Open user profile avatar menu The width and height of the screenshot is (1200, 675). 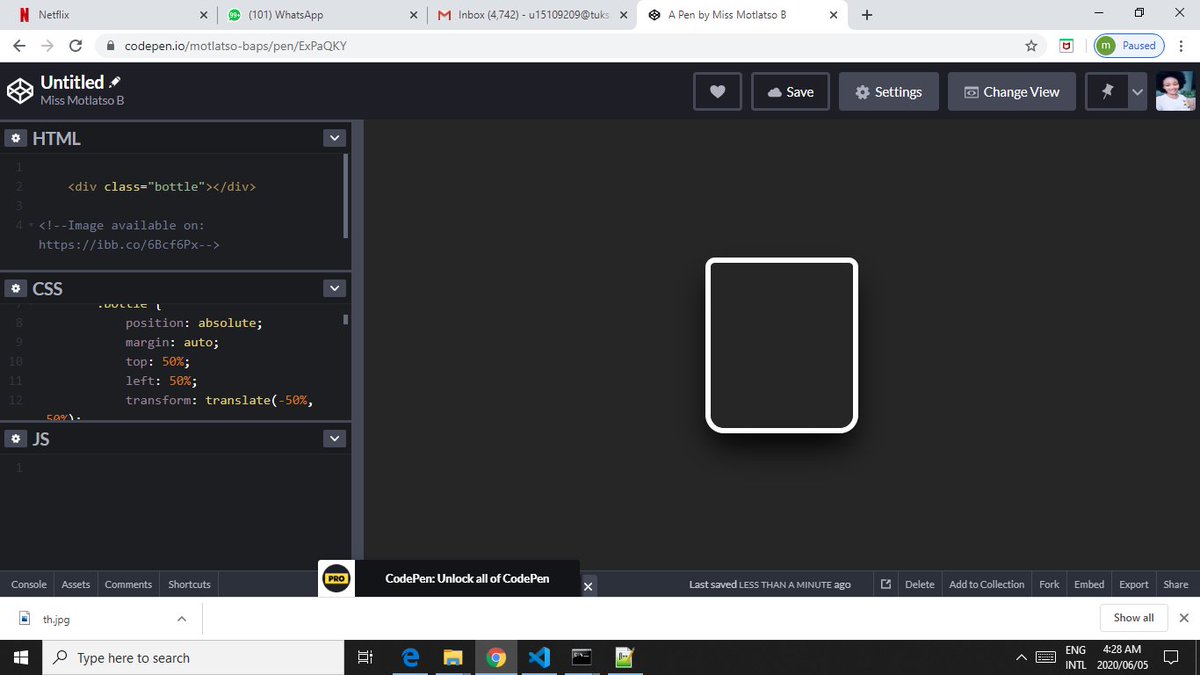[x=1175, y=91]
